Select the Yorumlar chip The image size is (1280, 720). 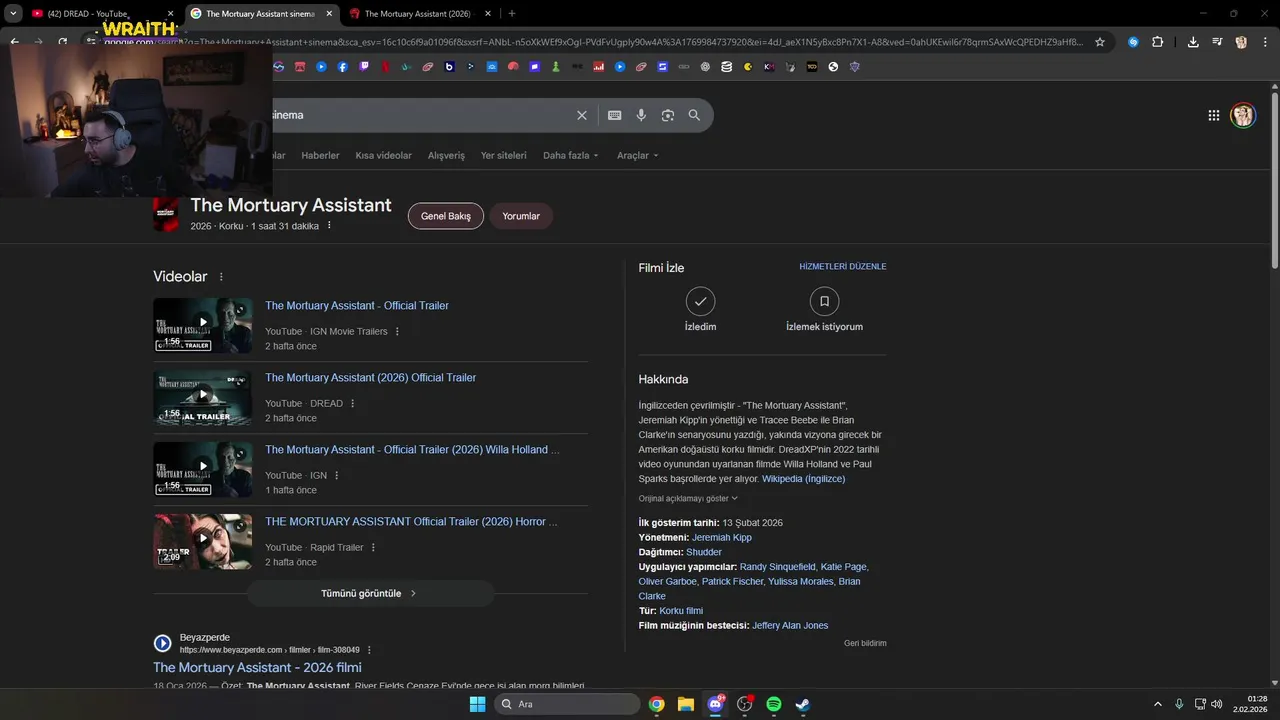[x=521, y=216]
